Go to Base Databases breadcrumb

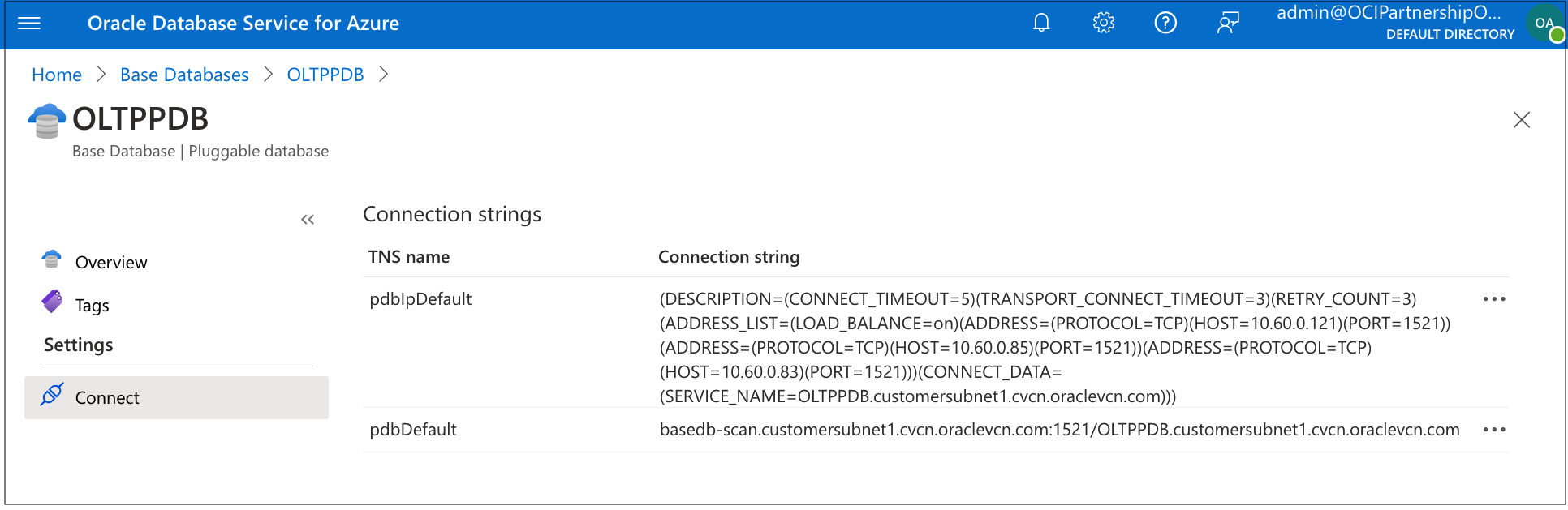(184, 75)
